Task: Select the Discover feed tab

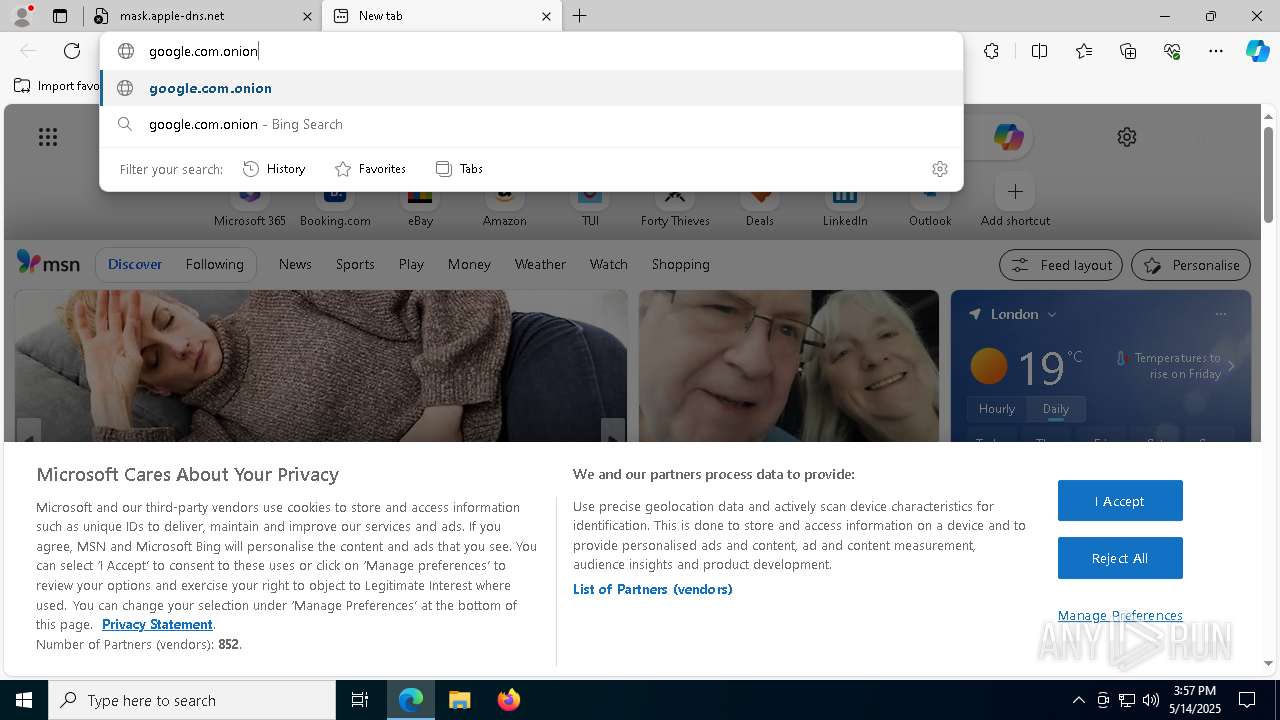Action: coord(135,264)
